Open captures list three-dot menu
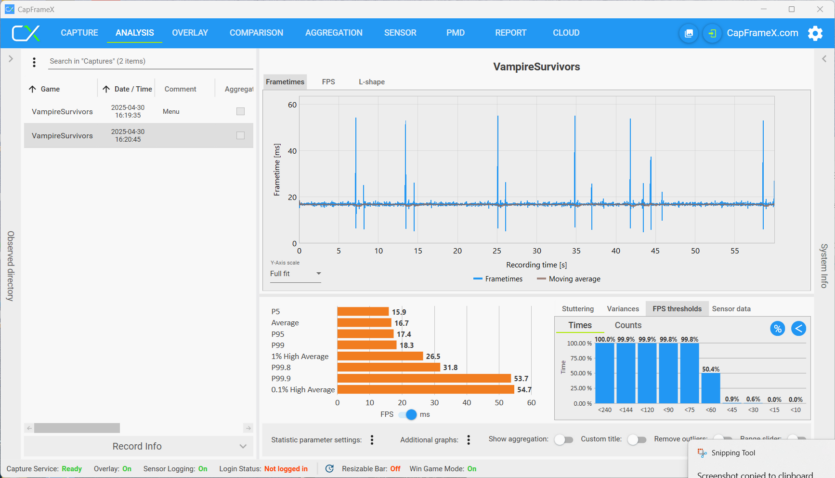This screenshot has height=478, width=835. 34,62
